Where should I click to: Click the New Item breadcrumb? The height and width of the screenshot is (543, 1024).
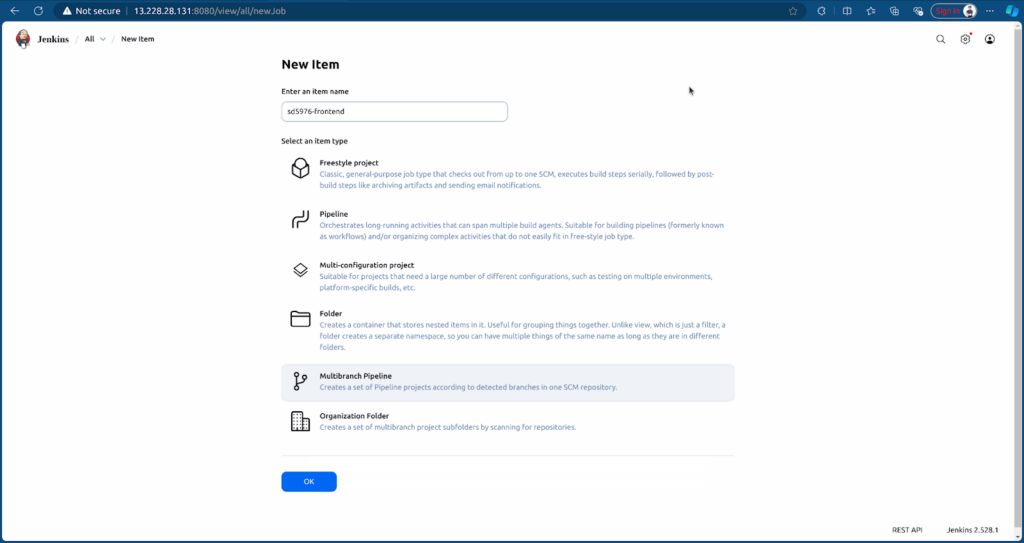138,39
